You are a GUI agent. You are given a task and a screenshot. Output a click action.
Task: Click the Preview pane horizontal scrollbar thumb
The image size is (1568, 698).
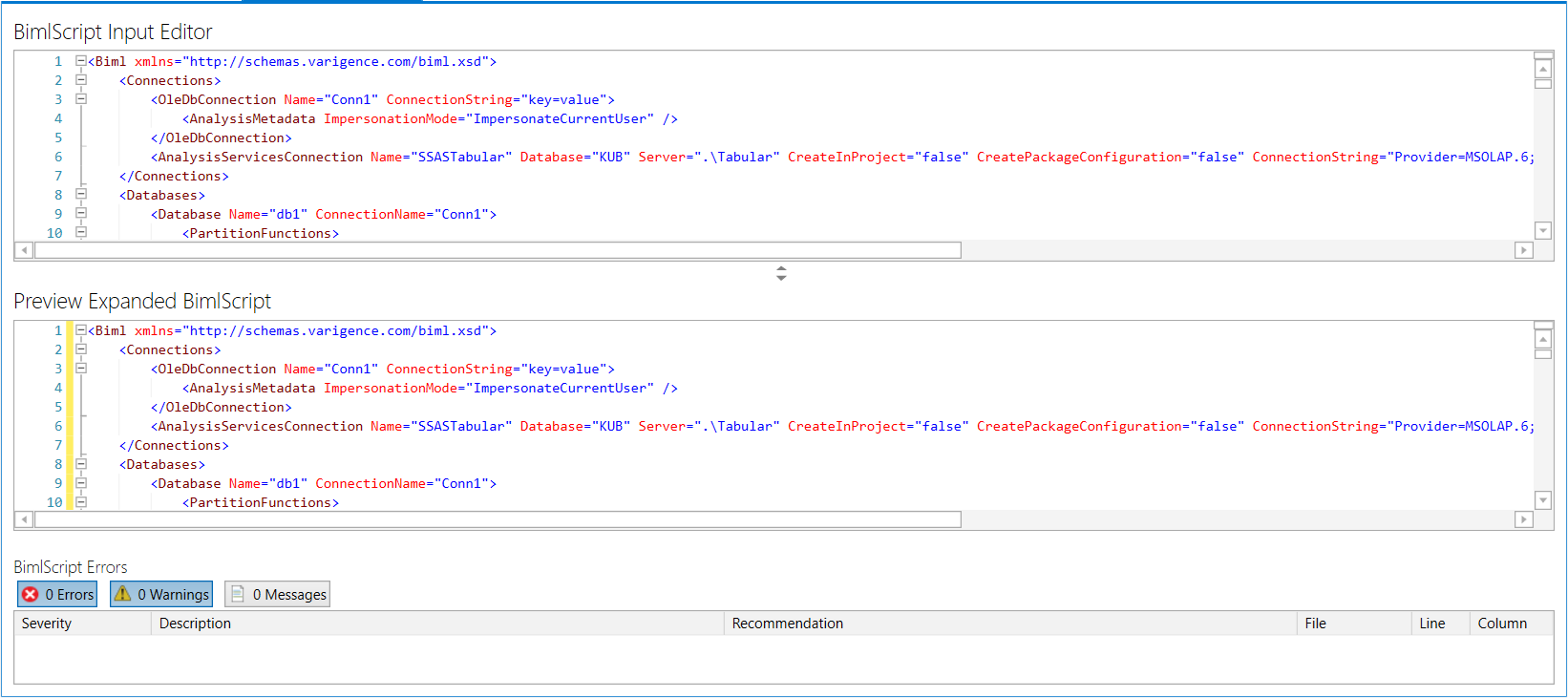[498, 519]
